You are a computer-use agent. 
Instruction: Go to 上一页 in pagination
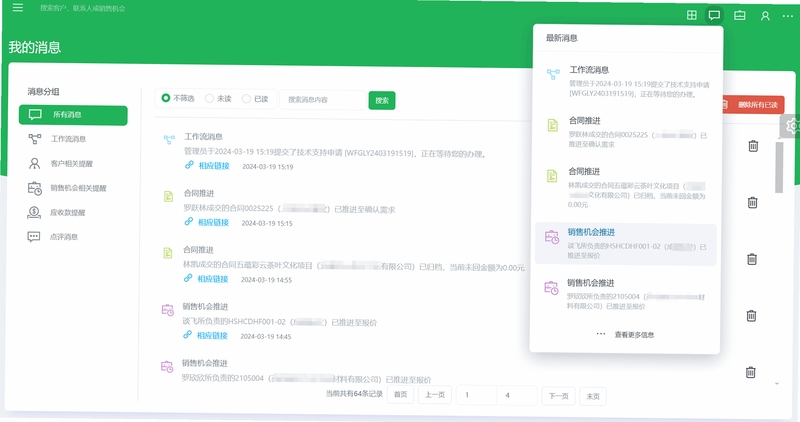435,395
